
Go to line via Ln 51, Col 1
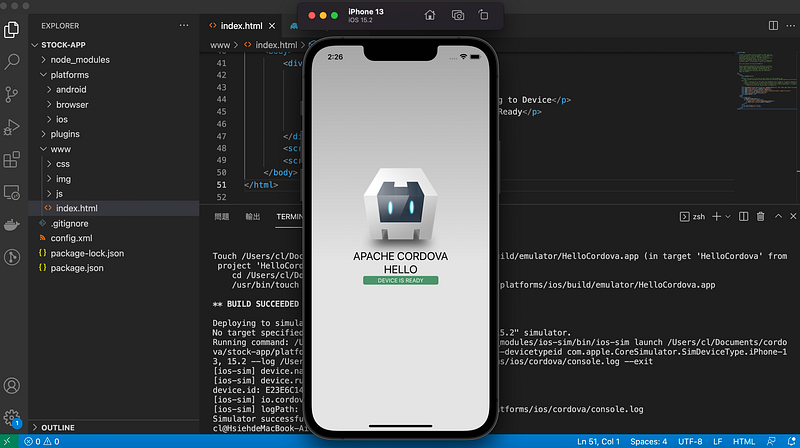click(x=598, y=441)
